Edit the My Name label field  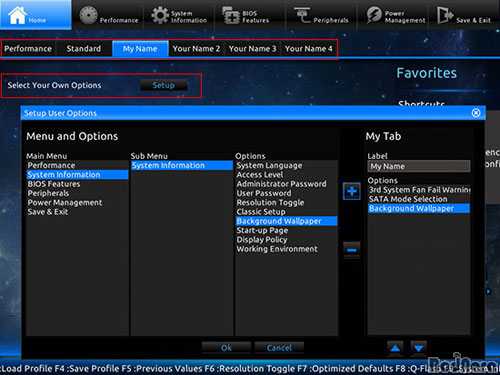[x=419, y=166]
